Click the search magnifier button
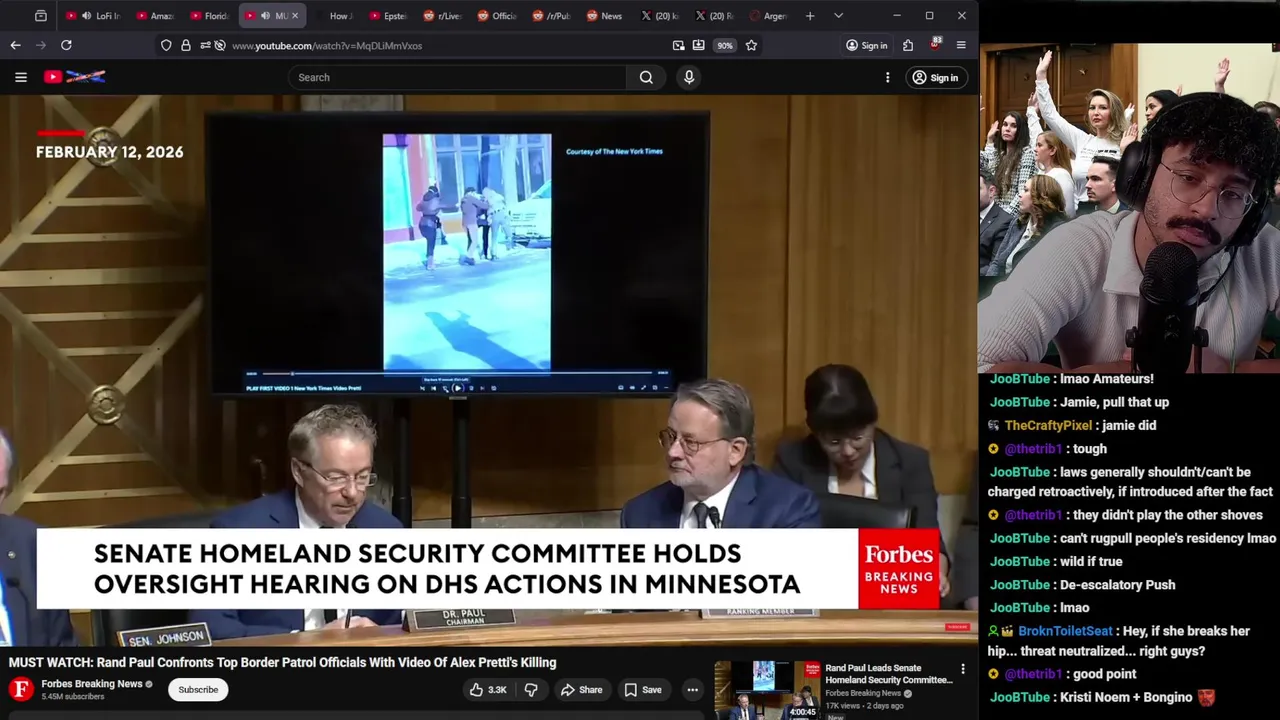Screen dimensions: 1280x720 click(646, 77)
